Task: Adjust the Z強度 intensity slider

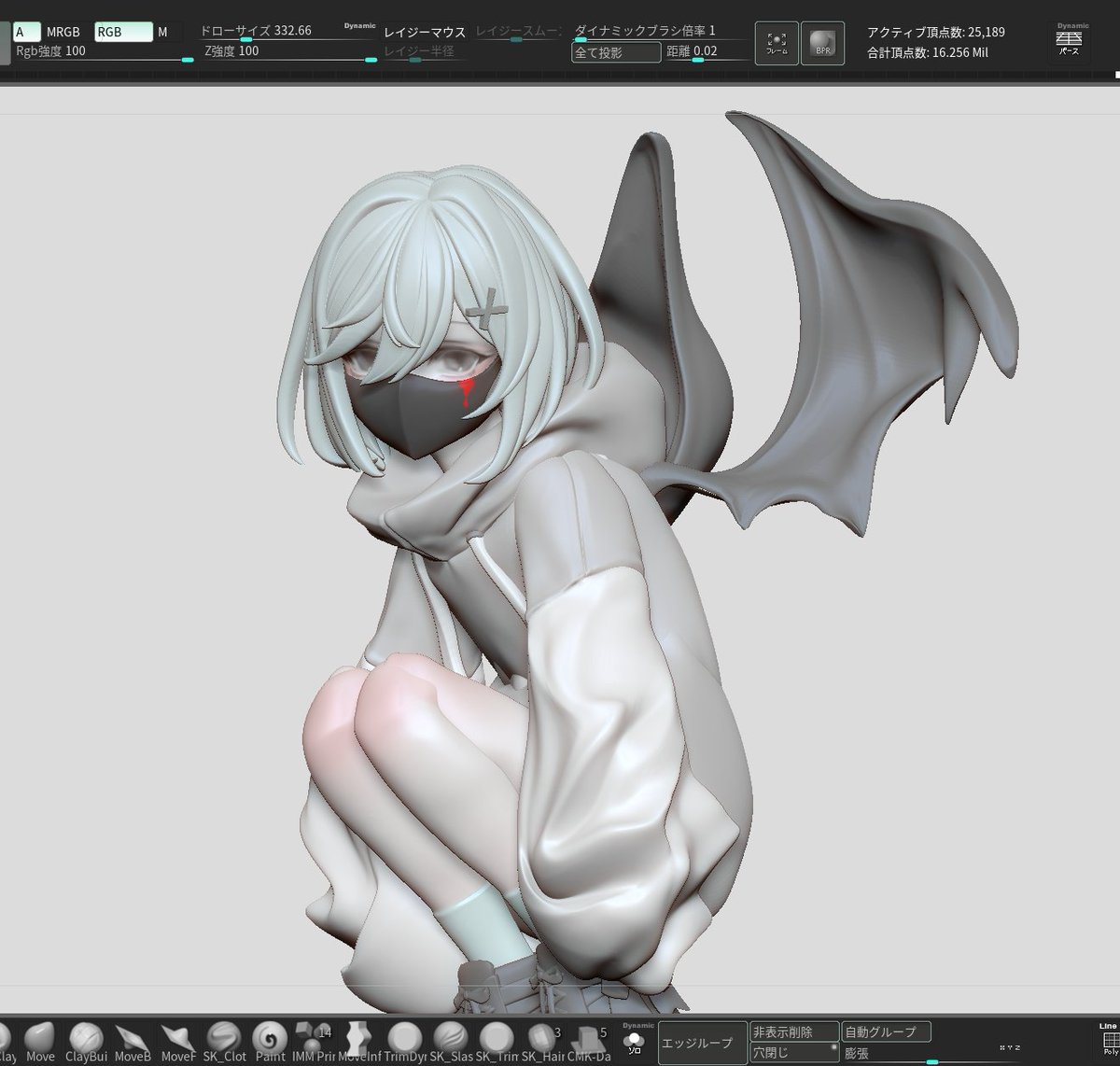Action: 290,51
